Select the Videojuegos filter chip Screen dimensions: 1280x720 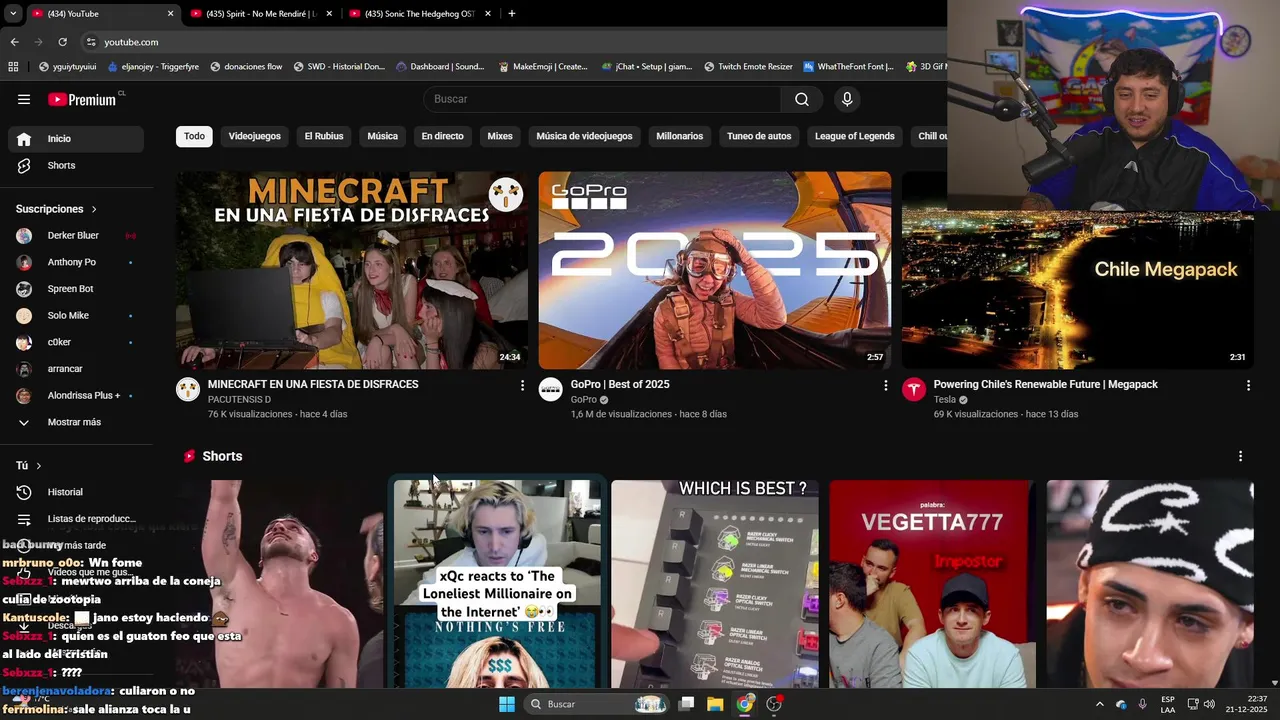255,136
